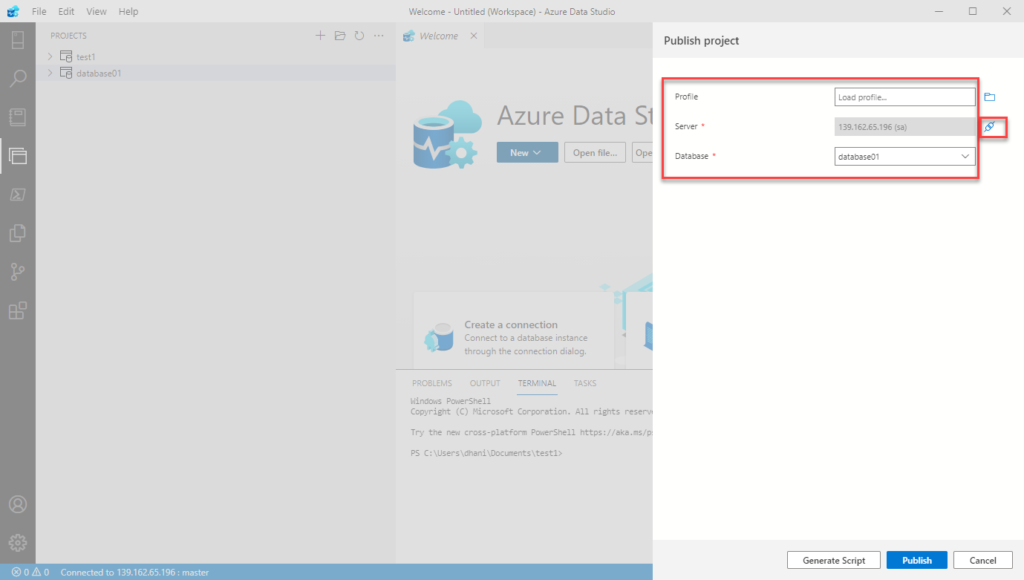Switch to the Welcome tab
Viewport: 1024px width, 580px height.
(438, 36)
